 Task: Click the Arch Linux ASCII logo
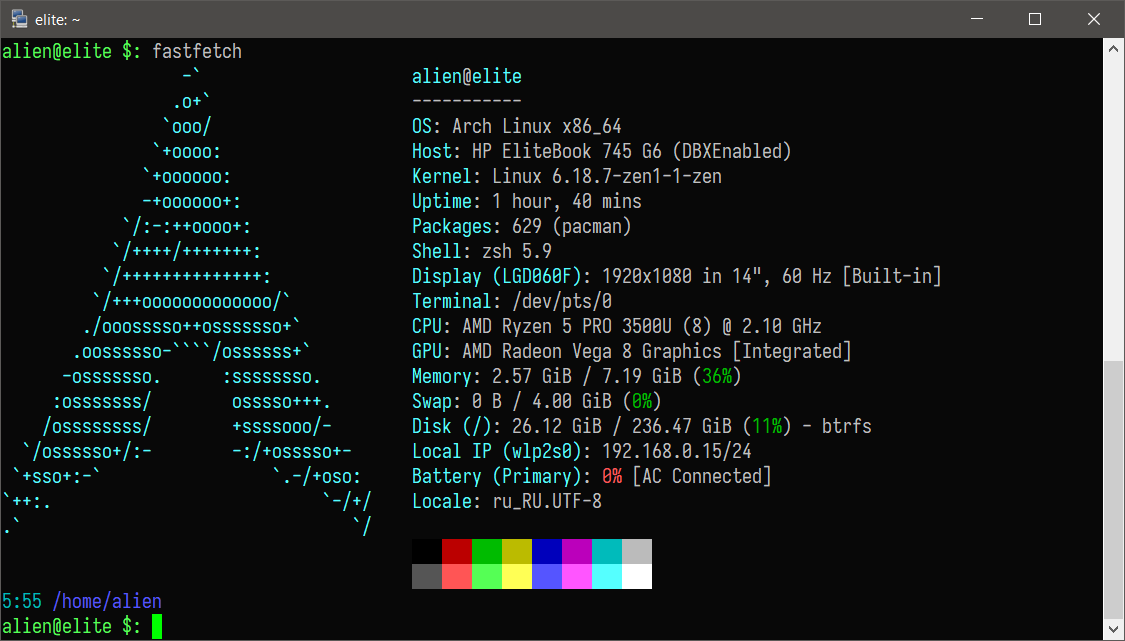click(x=190, y=300)
